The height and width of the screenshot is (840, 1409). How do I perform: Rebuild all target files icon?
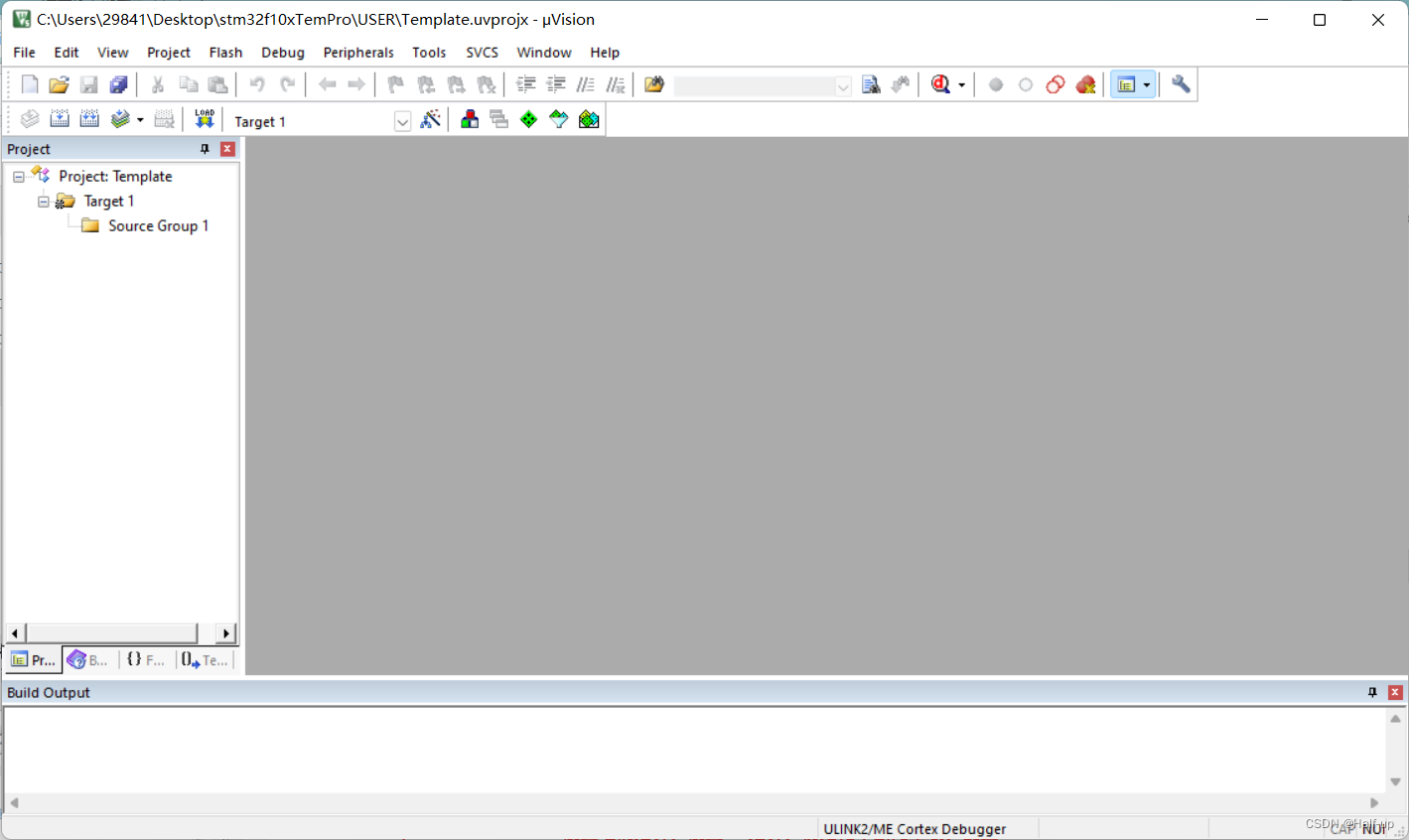89,119
